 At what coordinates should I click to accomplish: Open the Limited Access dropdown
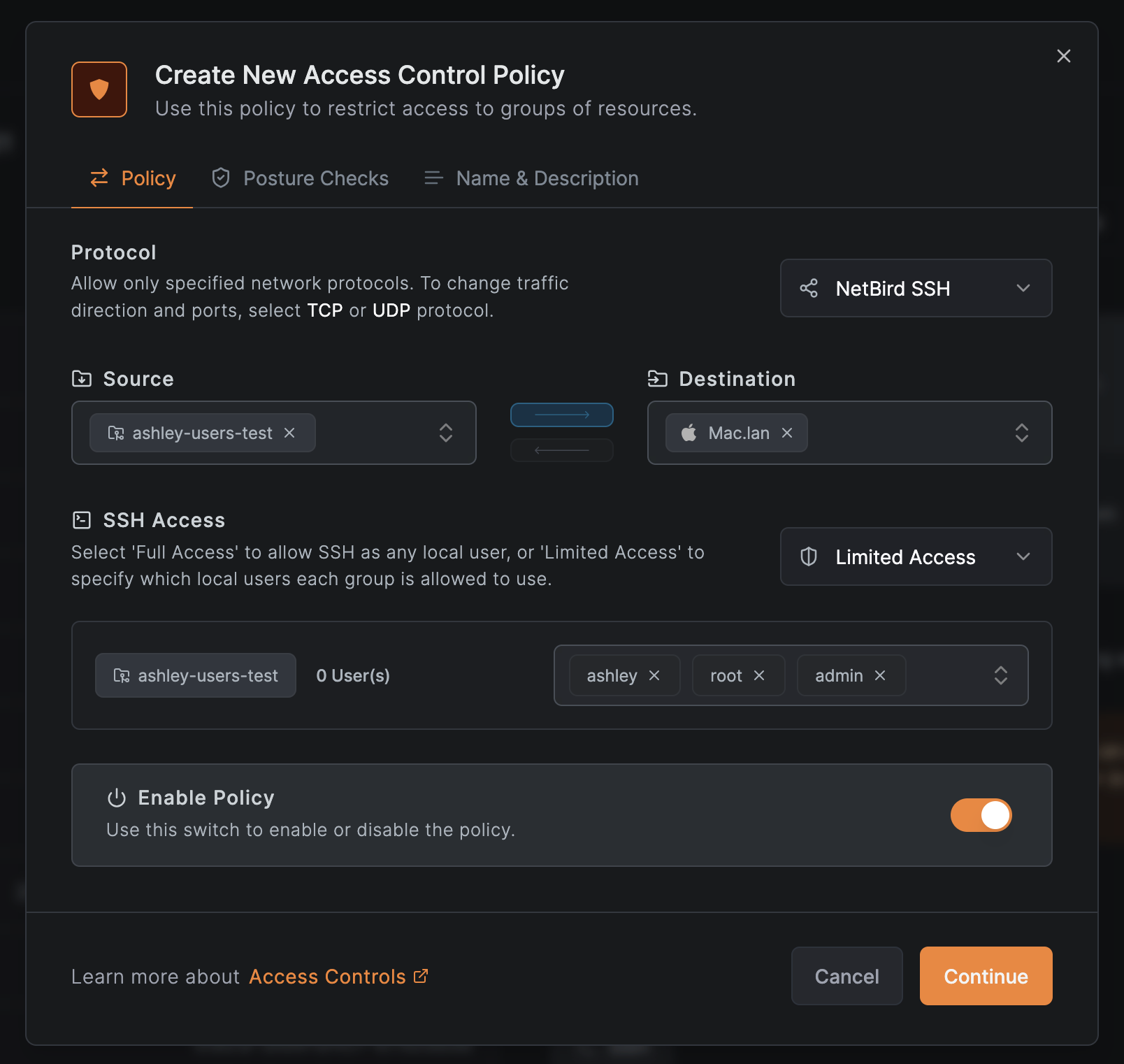pos(916,556)
